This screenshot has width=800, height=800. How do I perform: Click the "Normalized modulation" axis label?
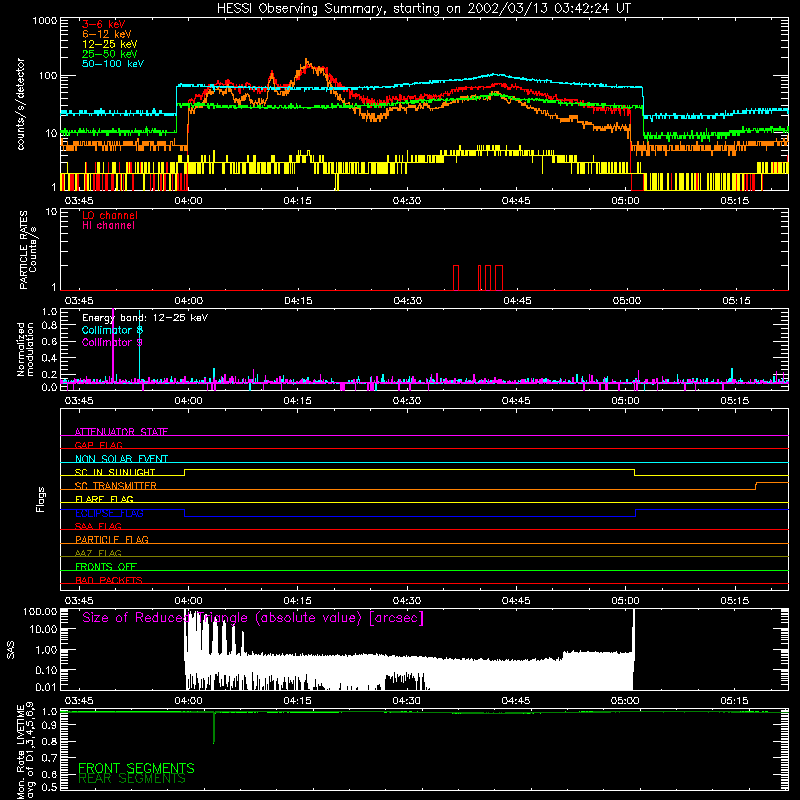(25, 349)
